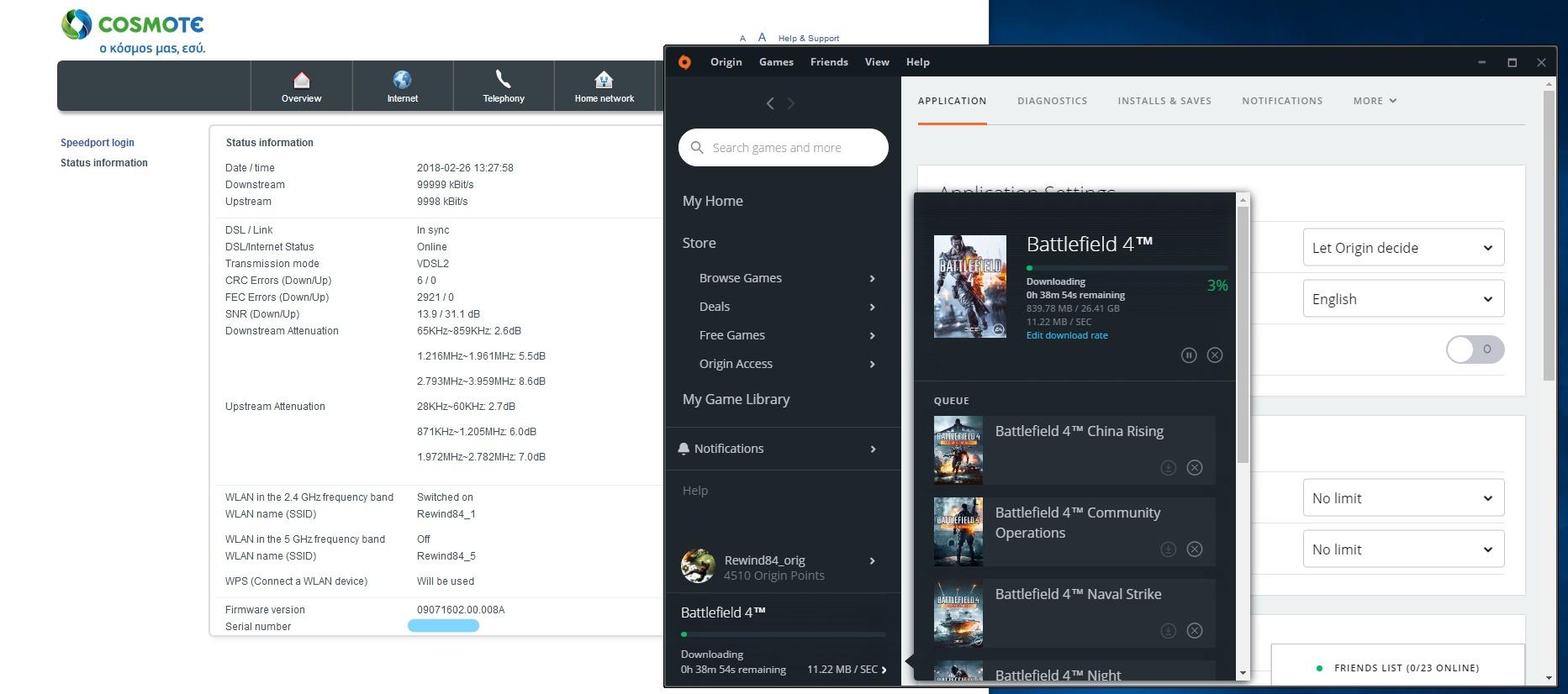Open the Friends menu
1568x694 pixels.
click(x=829, y=62)
